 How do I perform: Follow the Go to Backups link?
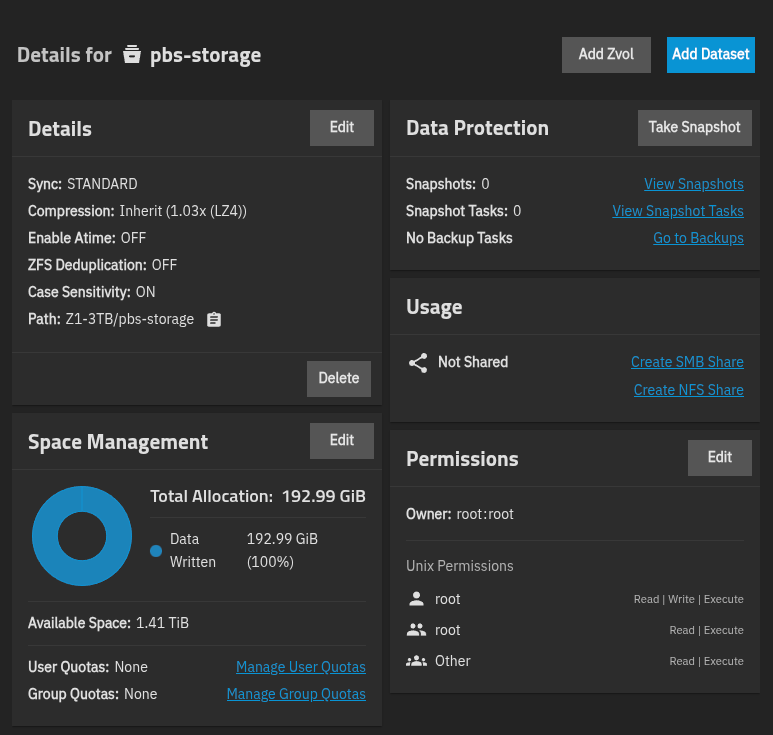[698, 238]
